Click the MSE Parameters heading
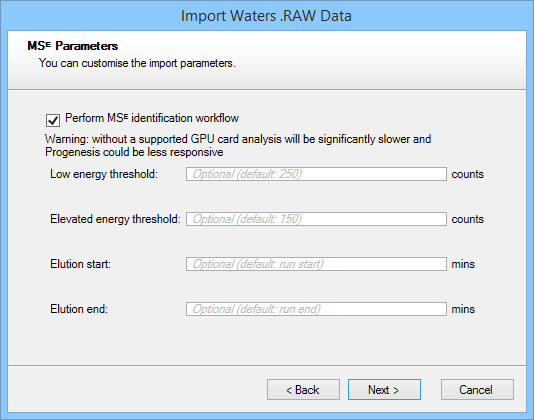Screen dimensions: 534x420 pos(73,46)
